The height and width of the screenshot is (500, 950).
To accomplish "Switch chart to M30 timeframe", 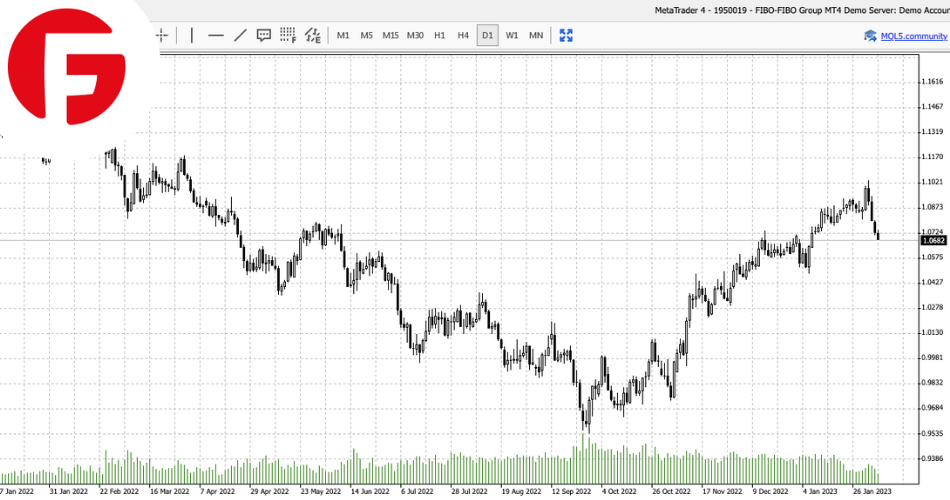I will [415, 35].
